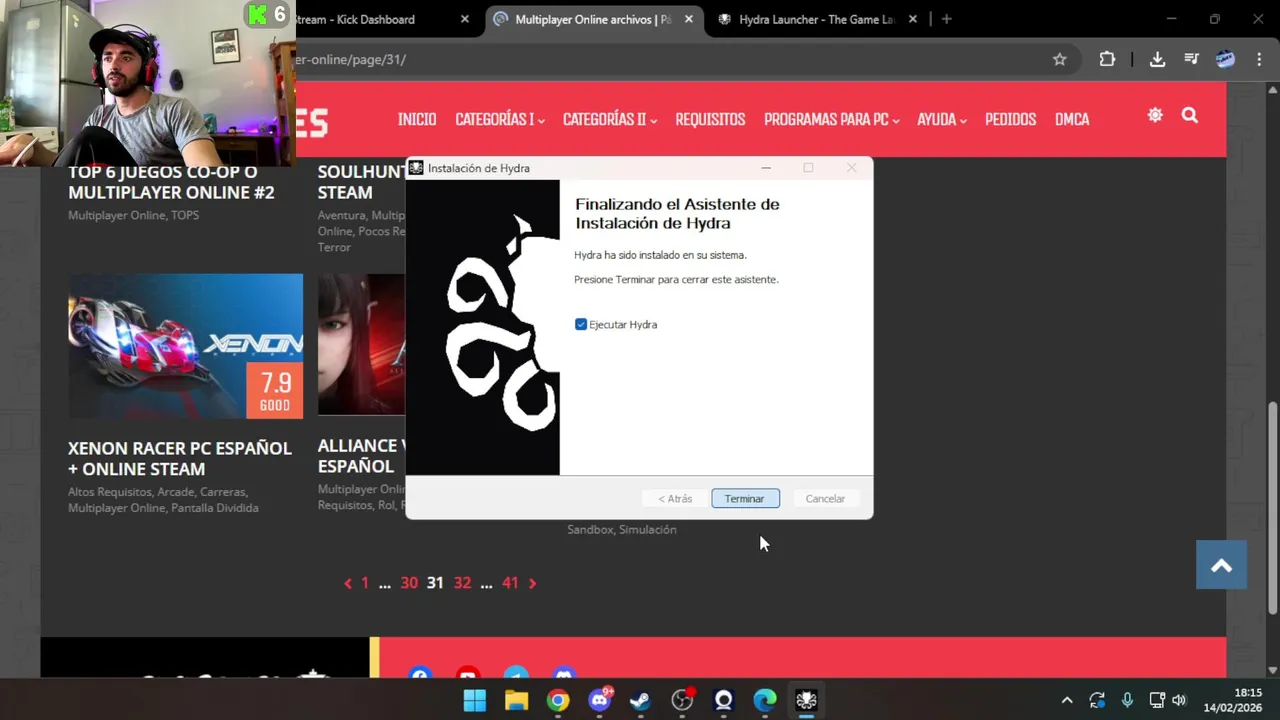This screenshot has height=720, width=1280.
Task: Click Hydra installer title bar icon
Action: tap(416, 168)
